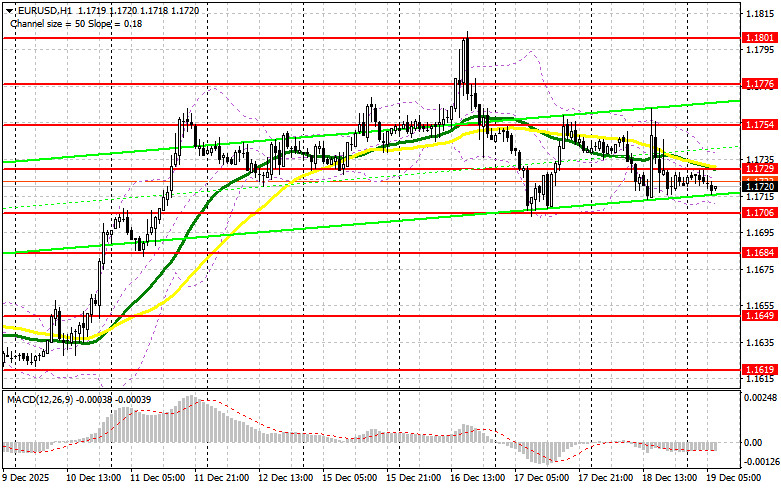Click the 12 Dec 13:00 time label
The width and height of the screenshot is (781, 489).
pyautogui.click(x=286, y=478)
